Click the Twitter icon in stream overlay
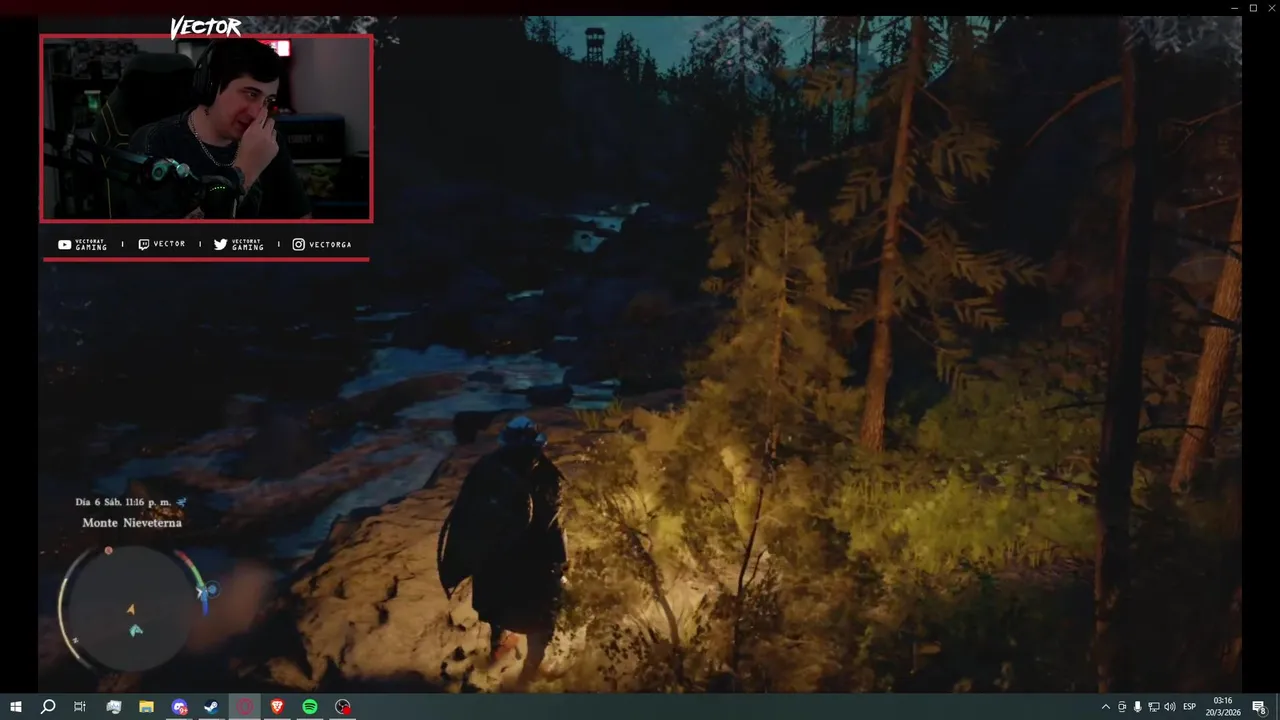This screenshot has width=1280, height=720. 221,244
